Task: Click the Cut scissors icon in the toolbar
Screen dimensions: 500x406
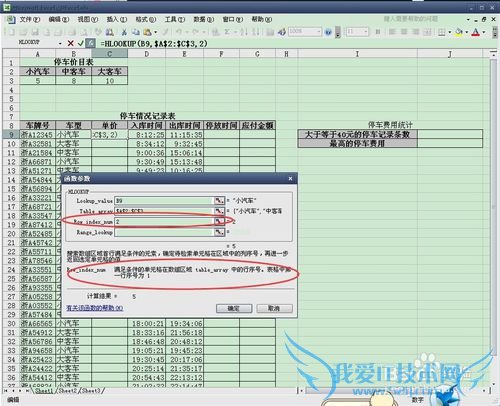Action: [x=124, y=32]
